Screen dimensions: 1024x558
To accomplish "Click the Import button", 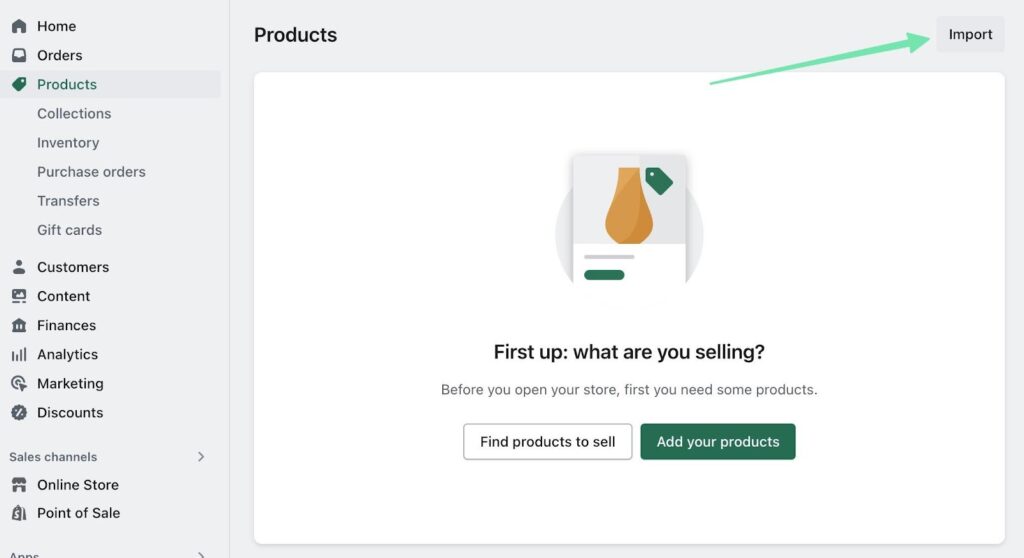I will (x=970, y=34).
